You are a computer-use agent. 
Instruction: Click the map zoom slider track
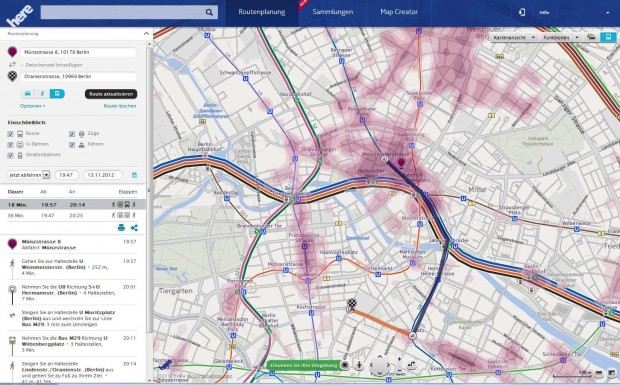click(x=400, y=366)
